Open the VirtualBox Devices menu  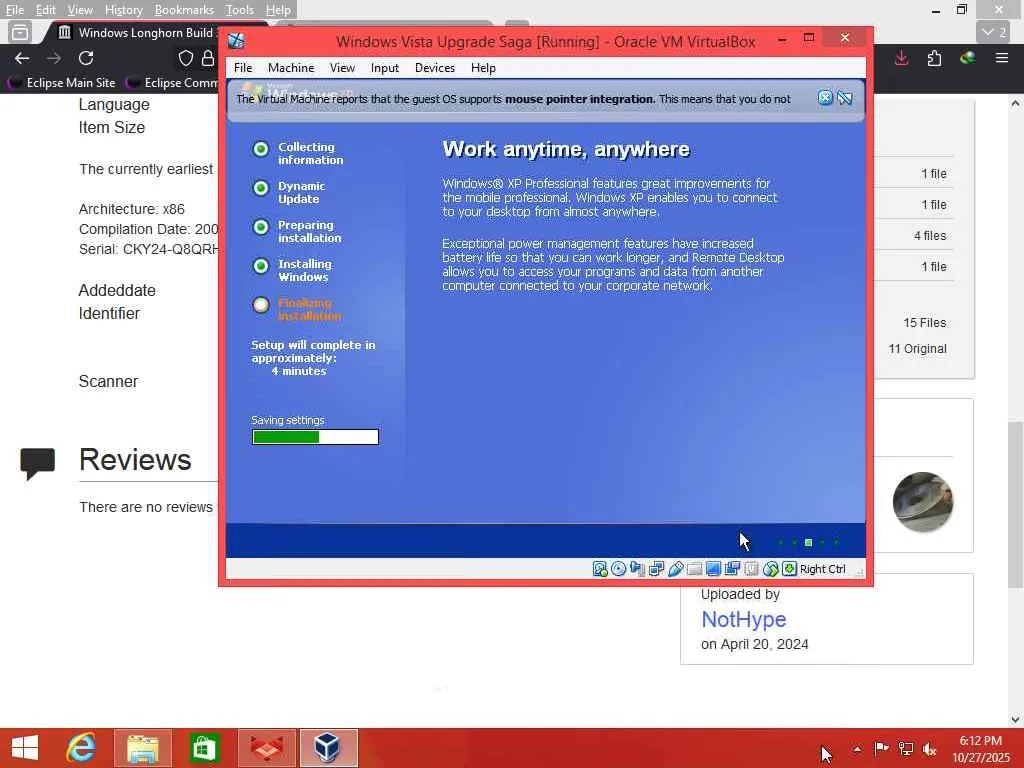[x=435, y=68]
